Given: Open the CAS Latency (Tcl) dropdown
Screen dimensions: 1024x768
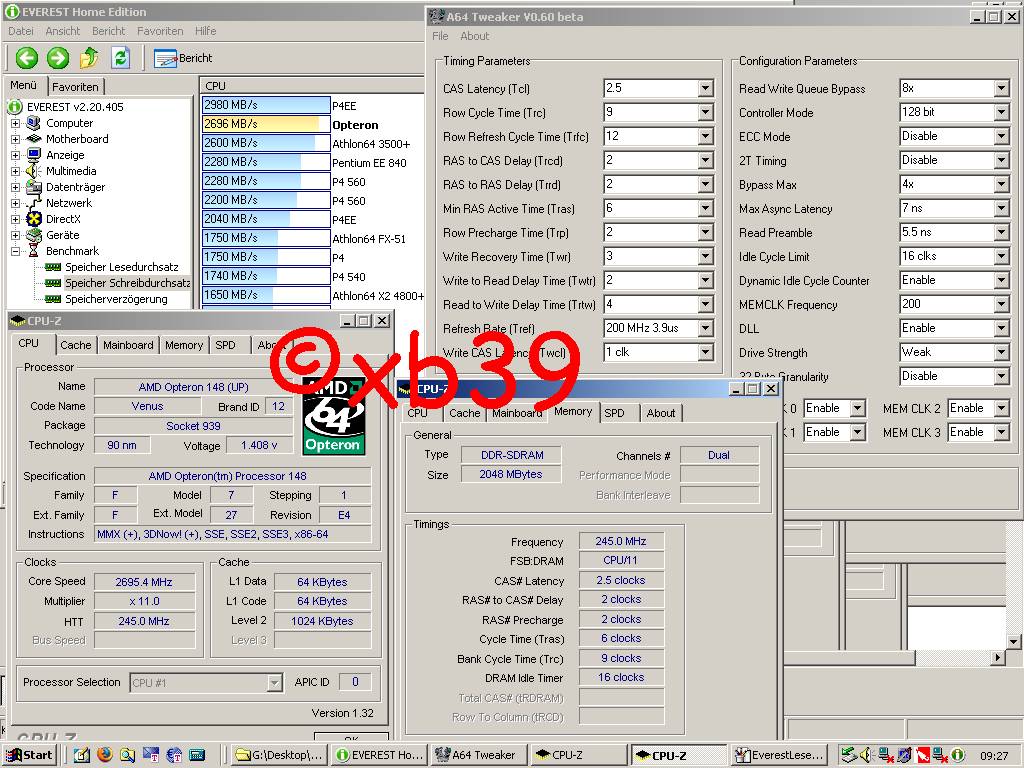Looking at the screenshot, I should pyautogui.click(x=705, y=88).
